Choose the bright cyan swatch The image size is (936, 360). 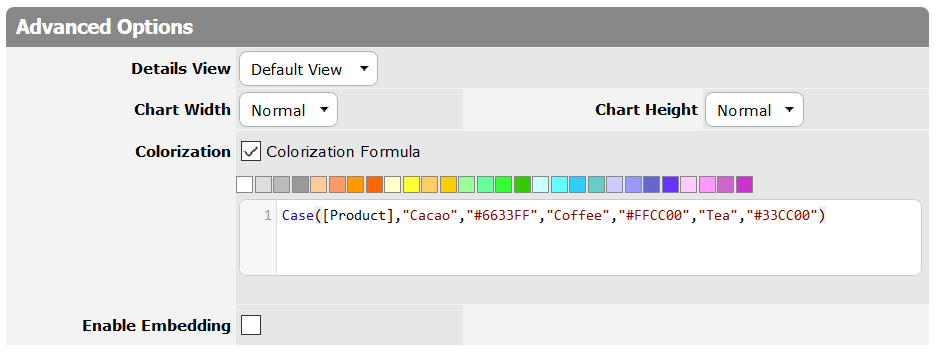point(559,184)
